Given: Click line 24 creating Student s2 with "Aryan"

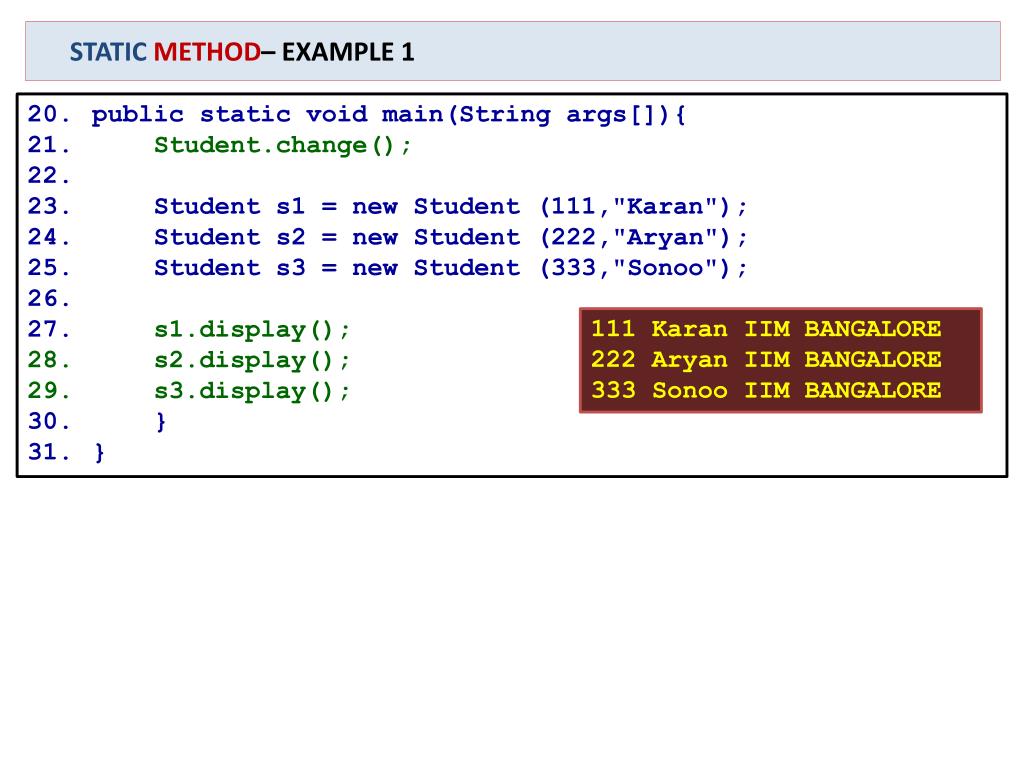Looking at the screenshot, I should pyautogui.click(x=451, y=238).
